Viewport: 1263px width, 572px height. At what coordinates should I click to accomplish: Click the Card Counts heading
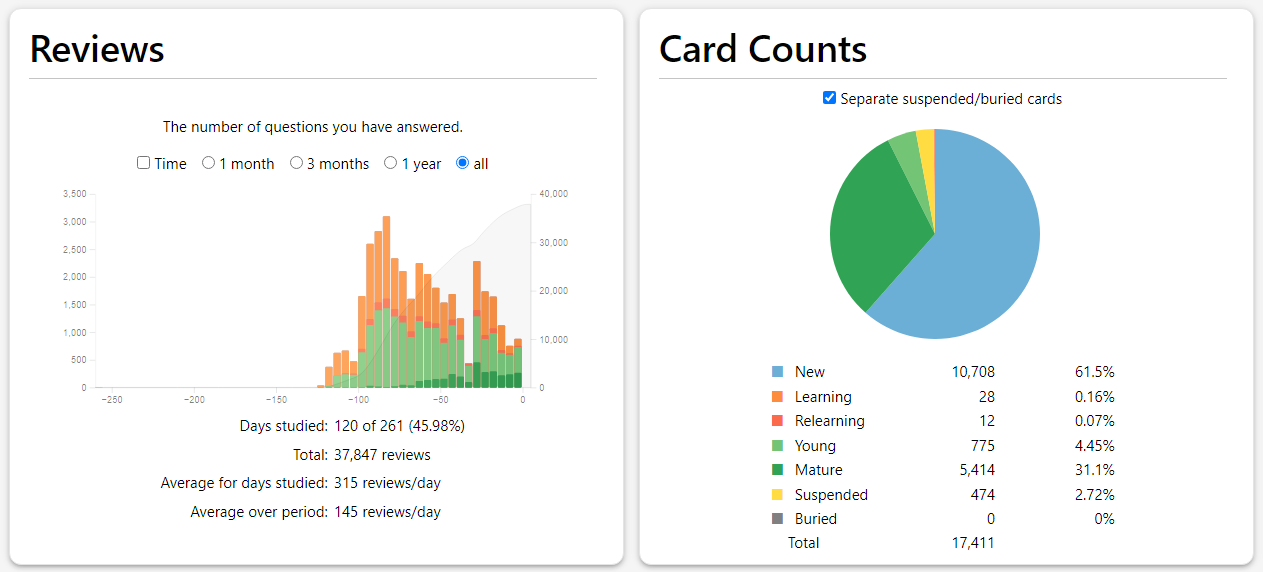tap(763, 49)
